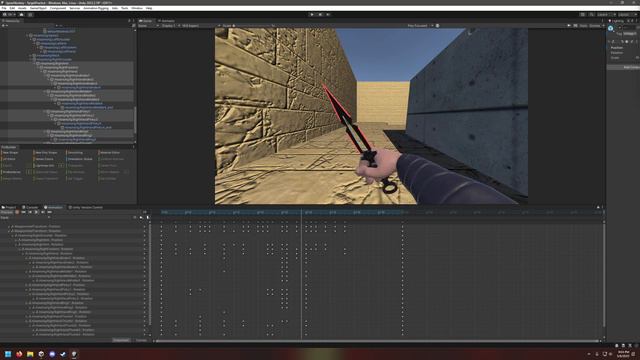This screenshot has width=640, height=360.
Task: Click the cloud services icon
Action: point(22,15)
